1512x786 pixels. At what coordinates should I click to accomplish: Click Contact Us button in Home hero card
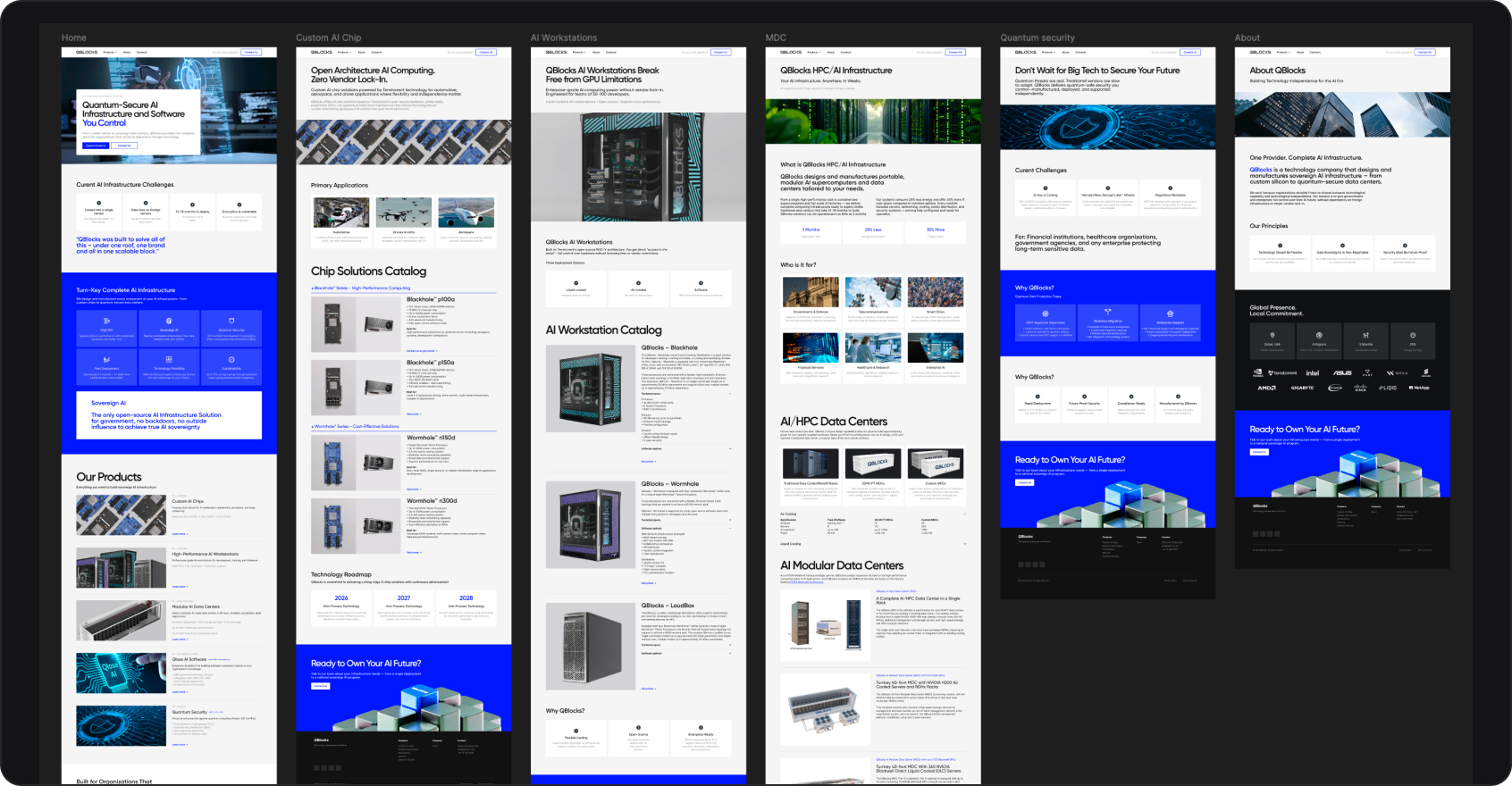tap(124, 146)
